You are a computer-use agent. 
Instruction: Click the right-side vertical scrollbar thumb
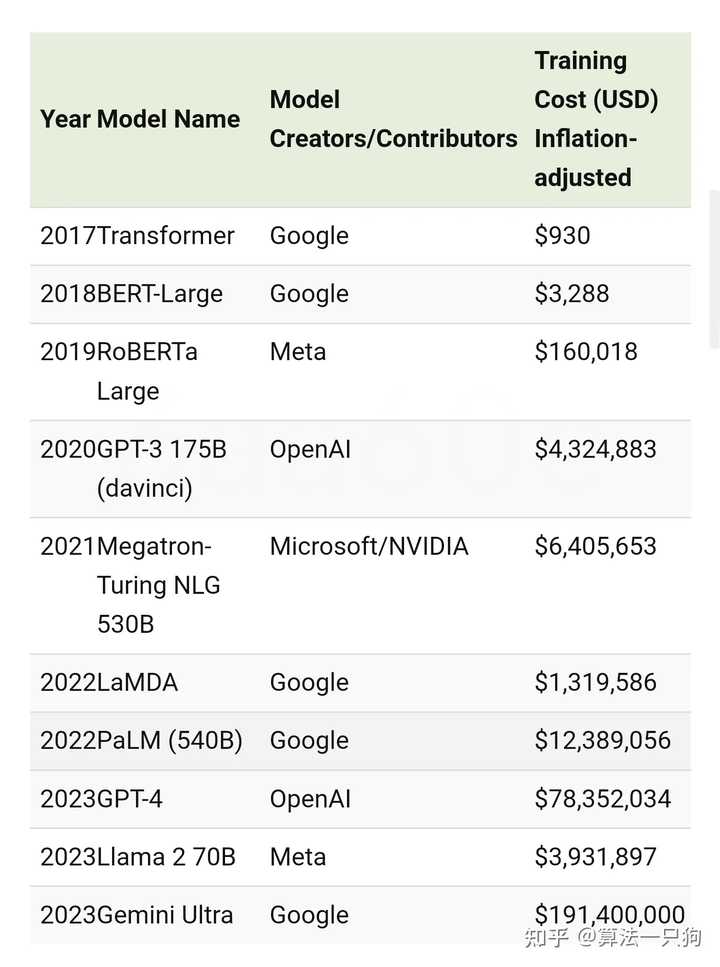coord(713,268)
